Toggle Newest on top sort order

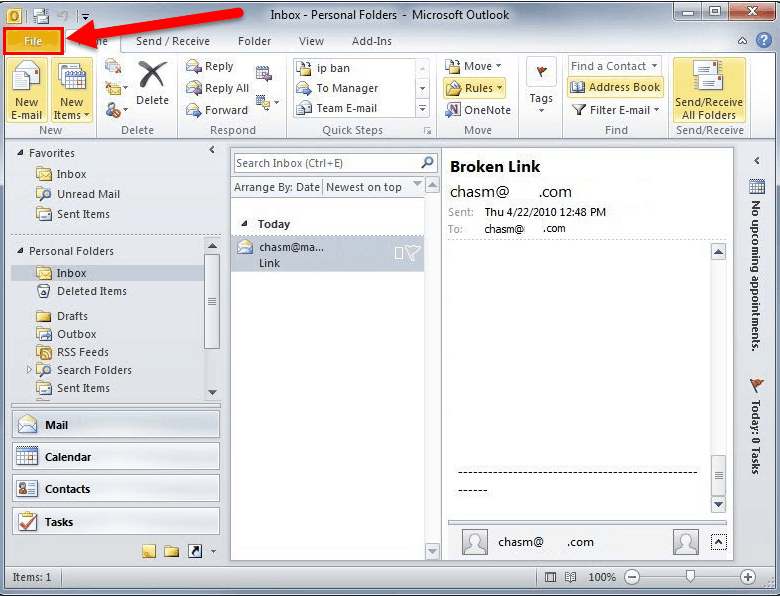click(364, 188)
